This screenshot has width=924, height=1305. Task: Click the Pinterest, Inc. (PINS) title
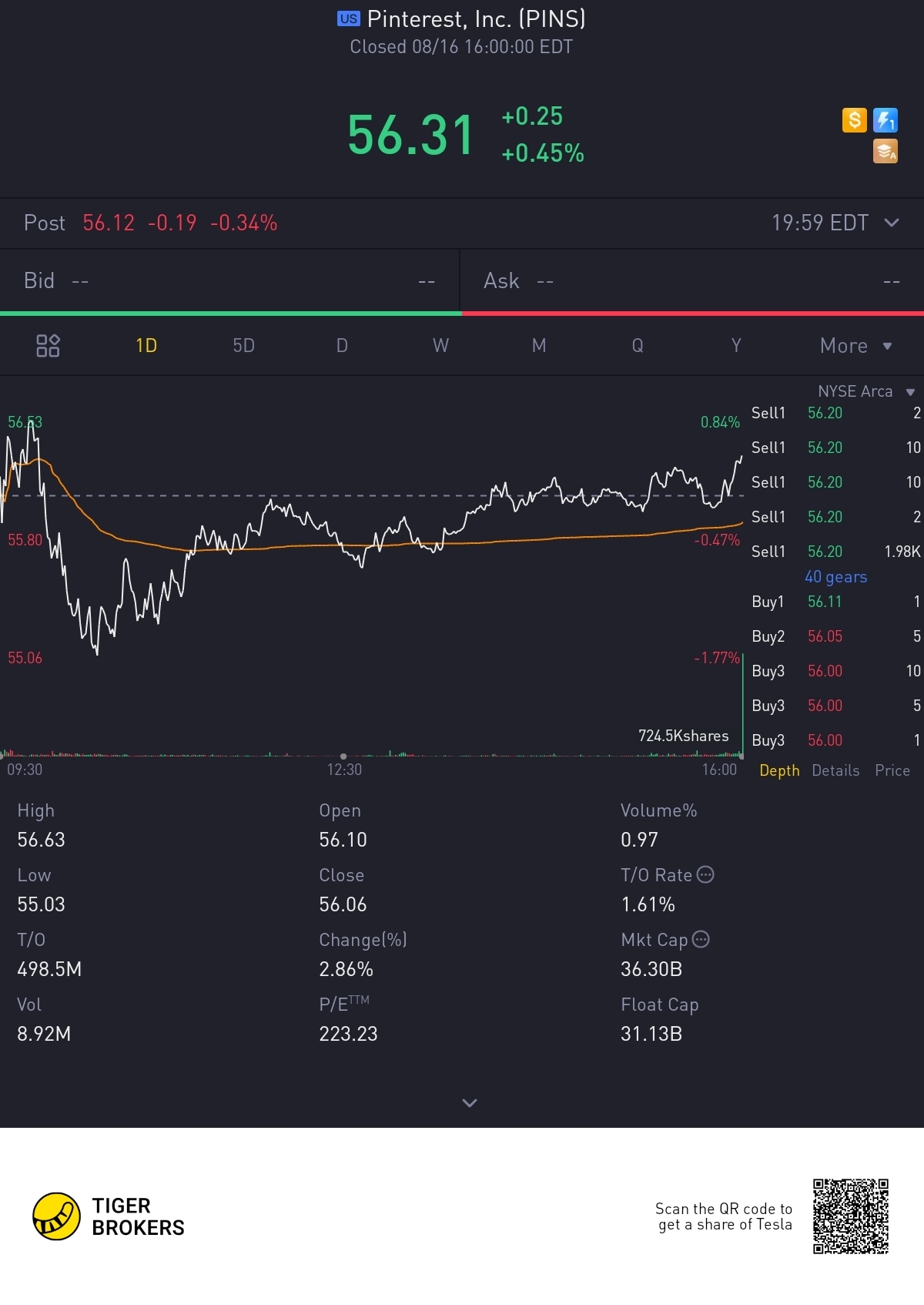(477, 18)
